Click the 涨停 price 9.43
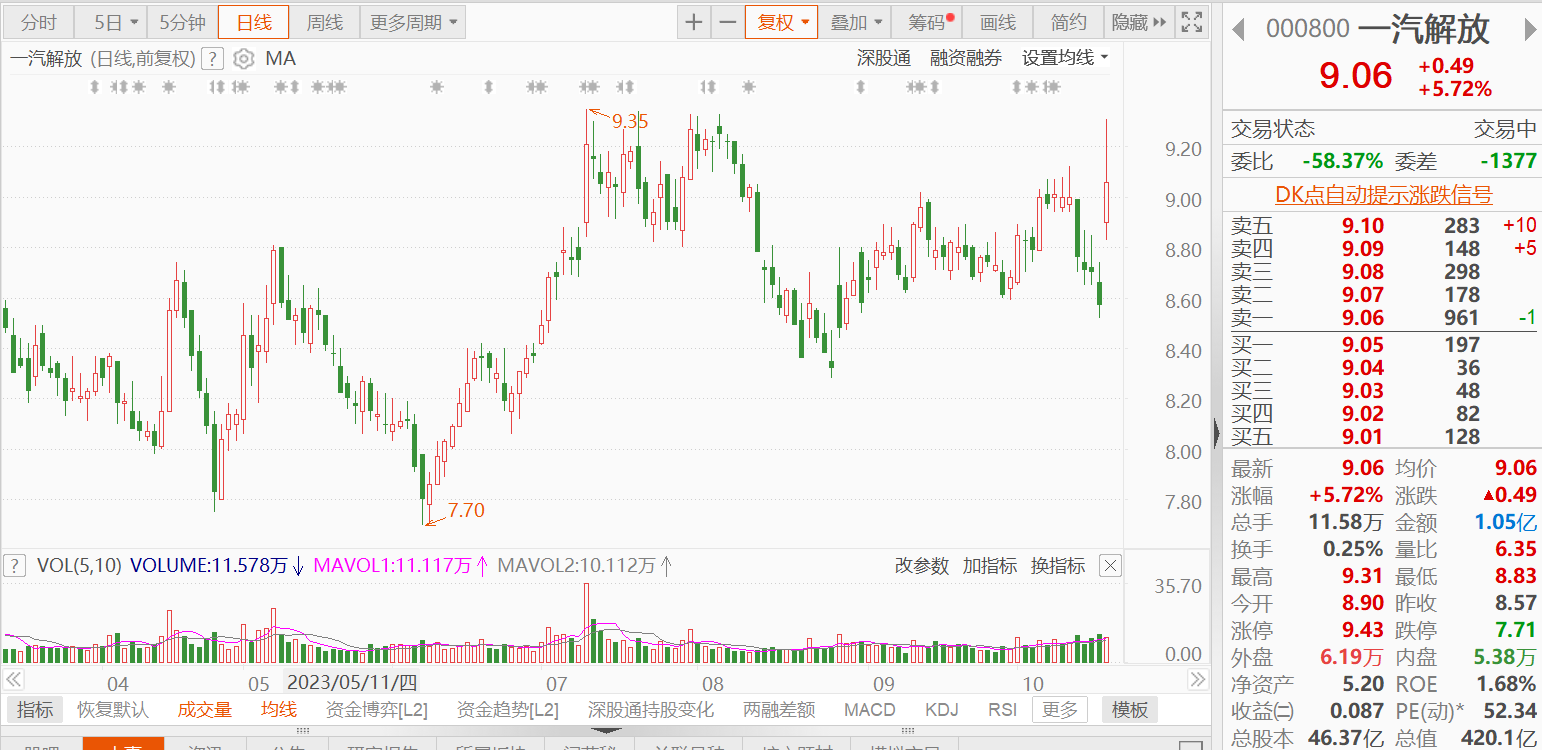The height and width of the screenshot is (750, 1542). 1363,631
